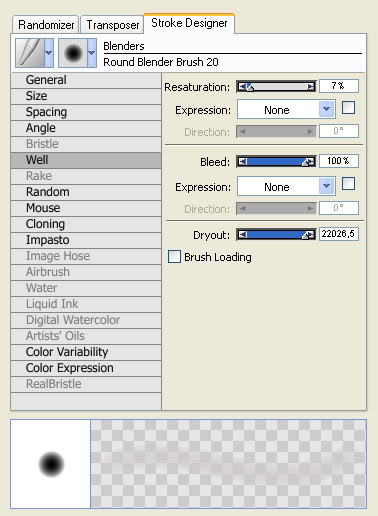Switch to the Transposer tab

click(112, 24)
